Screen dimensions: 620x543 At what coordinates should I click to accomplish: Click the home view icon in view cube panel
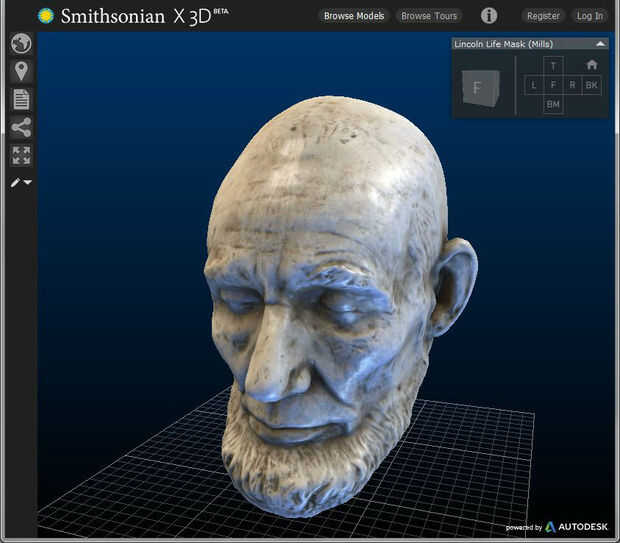(592, 64)
